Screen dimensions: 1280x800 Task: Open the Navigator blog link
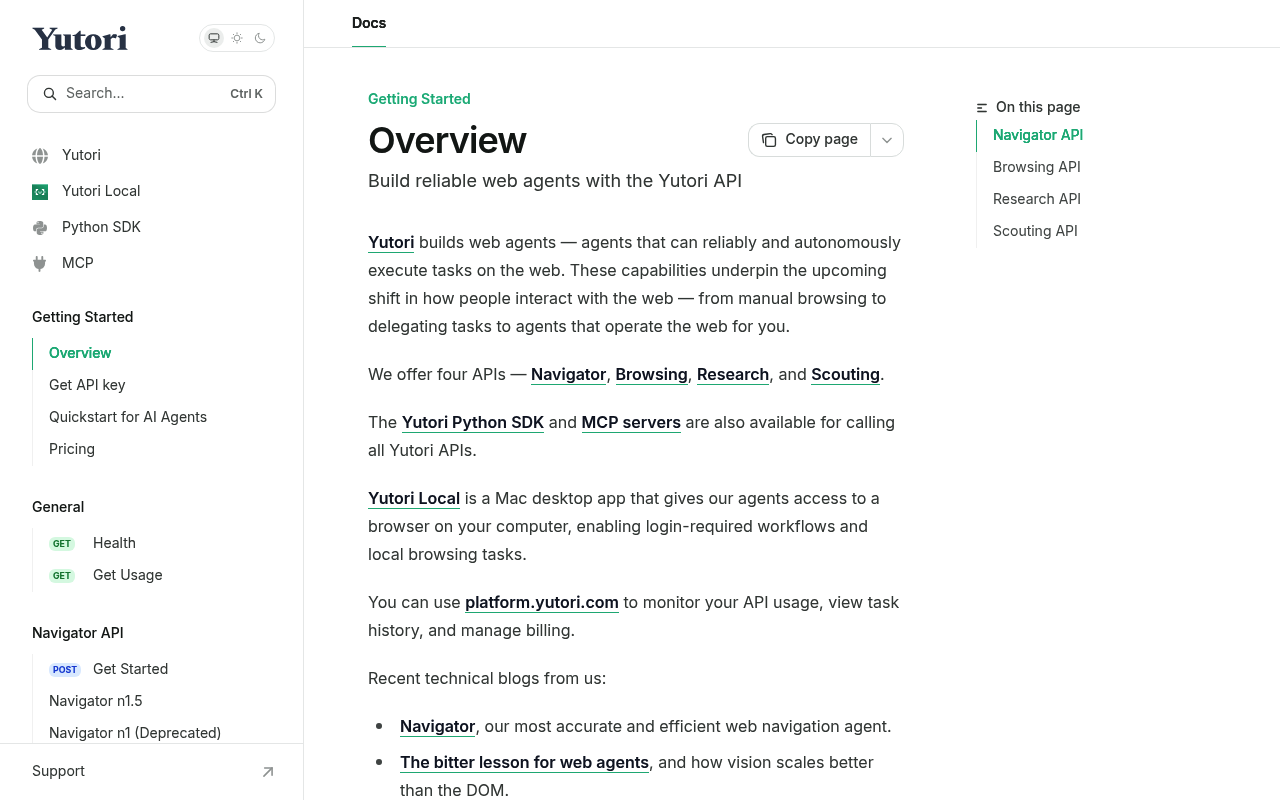coord(438,726)
